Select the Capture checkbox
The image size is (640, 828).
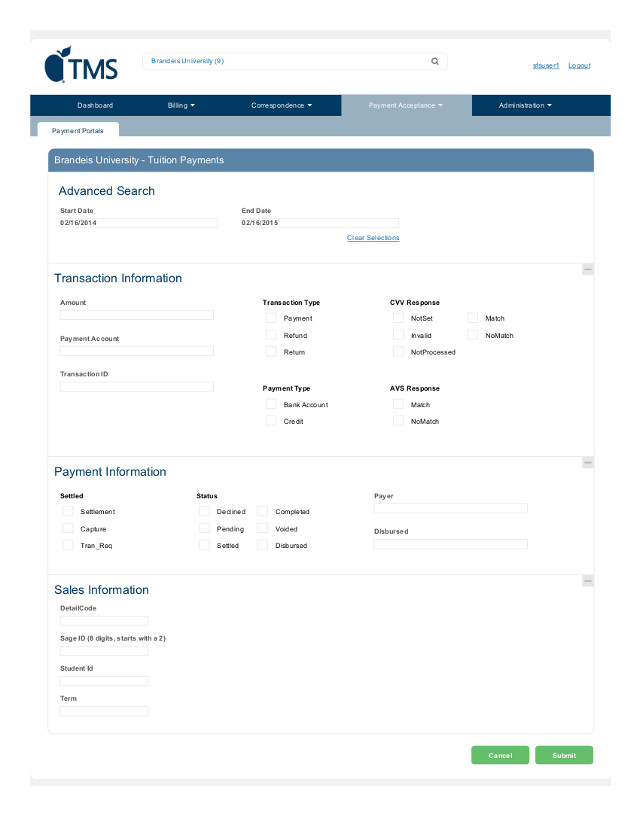point(68,528)
